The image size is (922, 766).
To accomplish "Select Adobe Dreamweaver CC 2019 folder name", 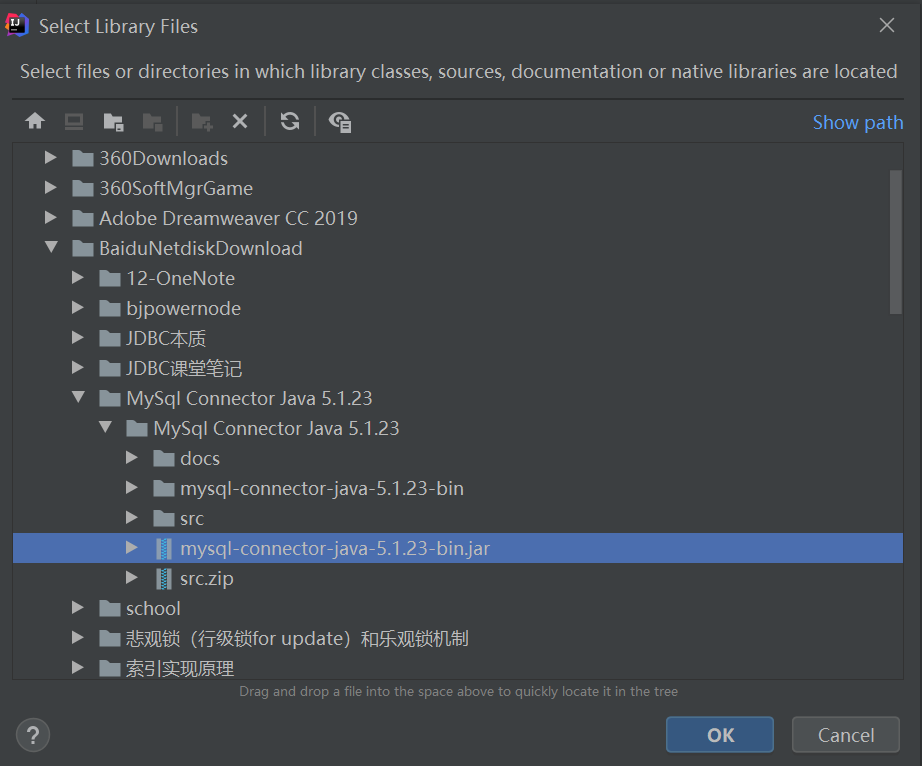I will (x=228, y=218).
